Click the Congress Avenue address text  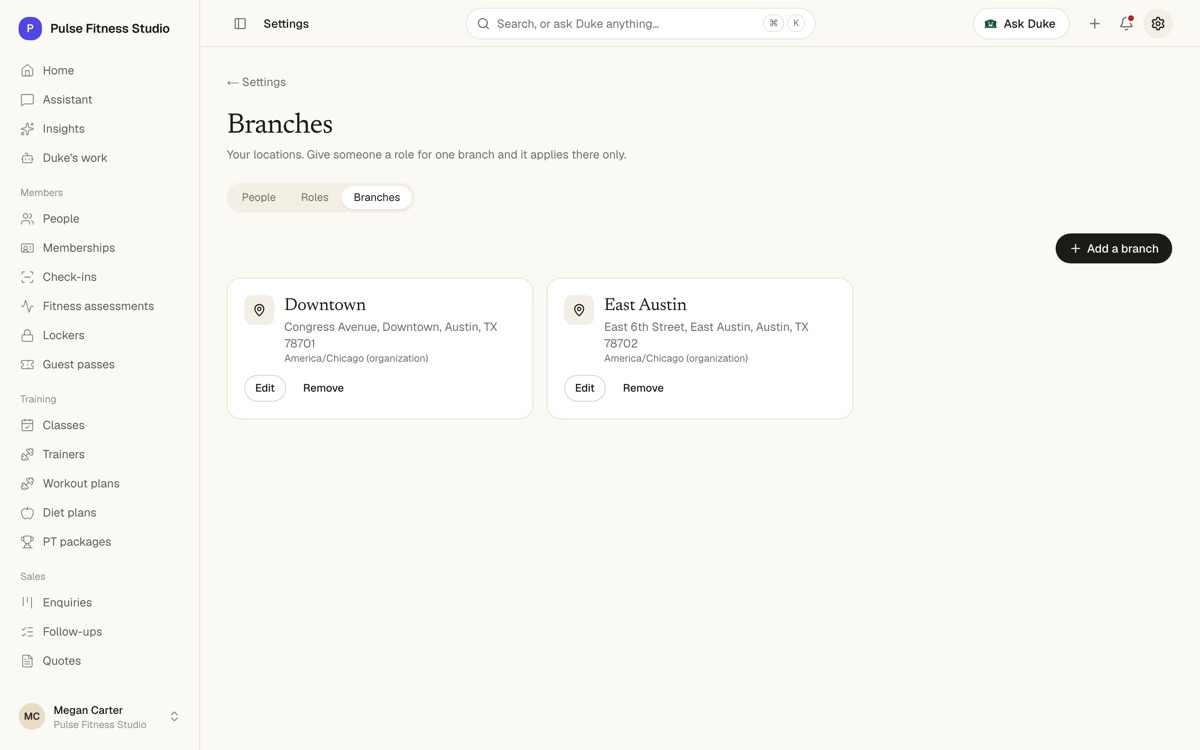[x=391, y=335]
